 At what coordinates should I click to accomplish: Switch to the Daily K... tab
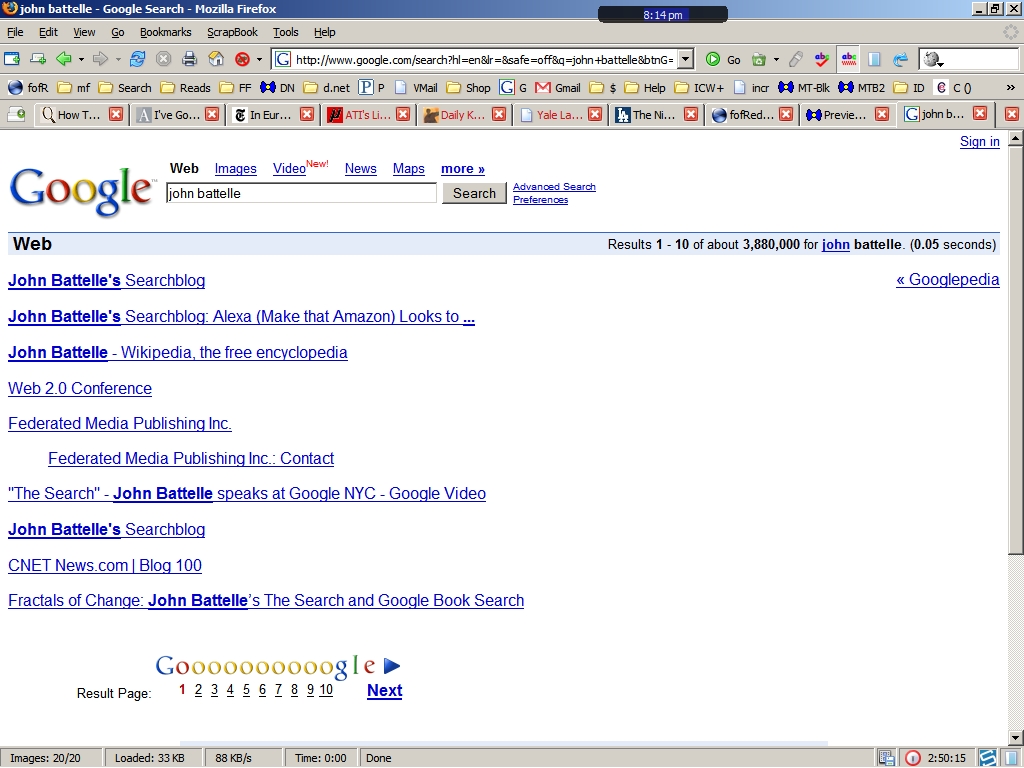[455, 114]
